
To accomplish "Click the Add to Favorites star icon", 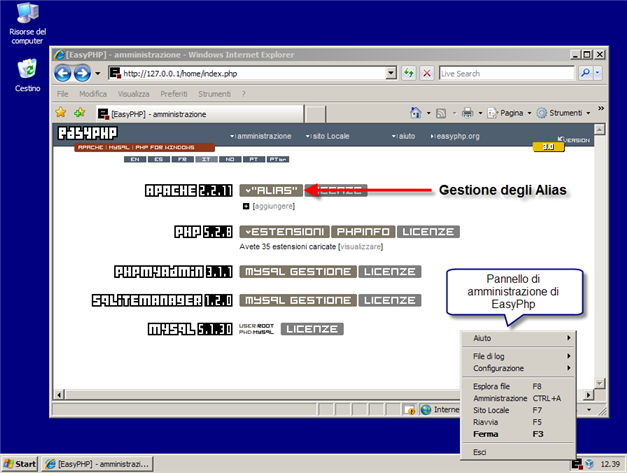I will [80, 113].
